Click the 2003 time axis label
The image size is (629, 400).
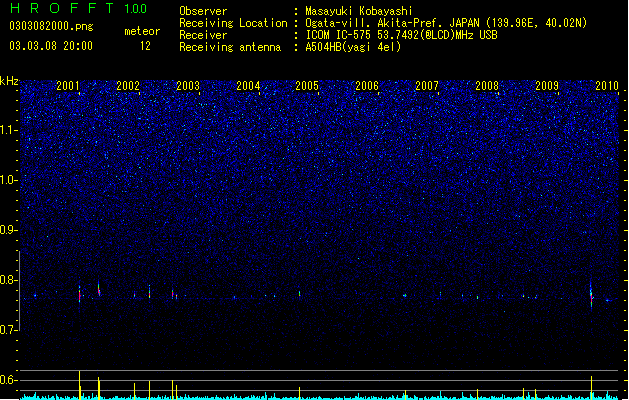pos(188,85)
